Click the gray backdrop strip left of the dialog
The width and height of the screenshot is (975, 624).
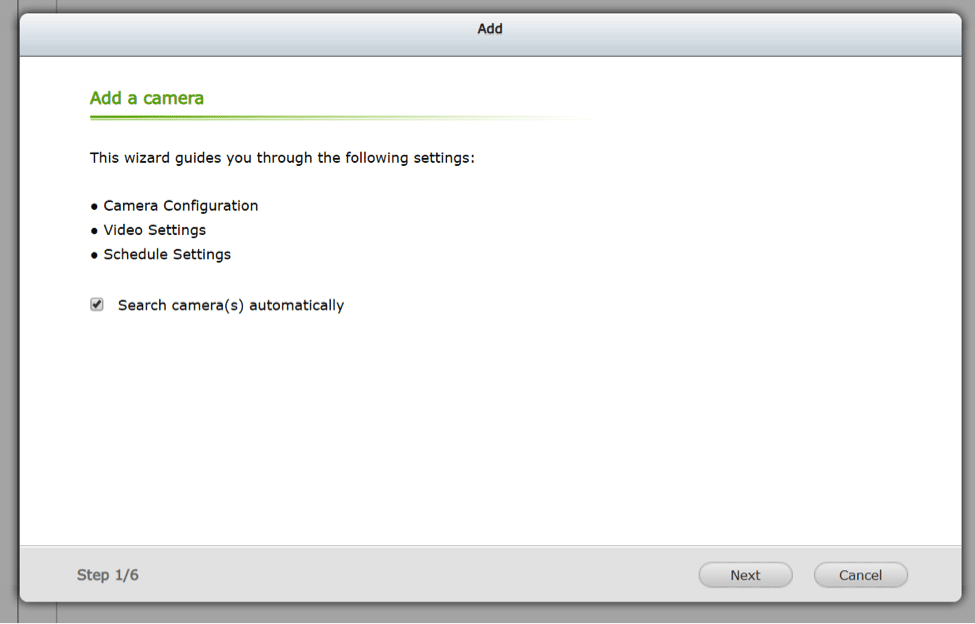[x=9, y=311]
